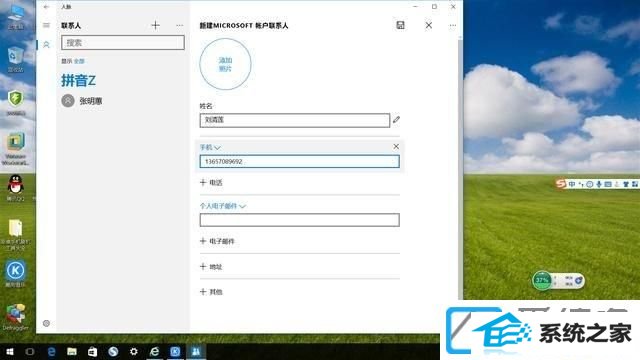The width and height of the screenshot is (640, 360).
Task: Expand the mobile phone type dropdown
Action: pyautogui.click(x=210, y=147)
